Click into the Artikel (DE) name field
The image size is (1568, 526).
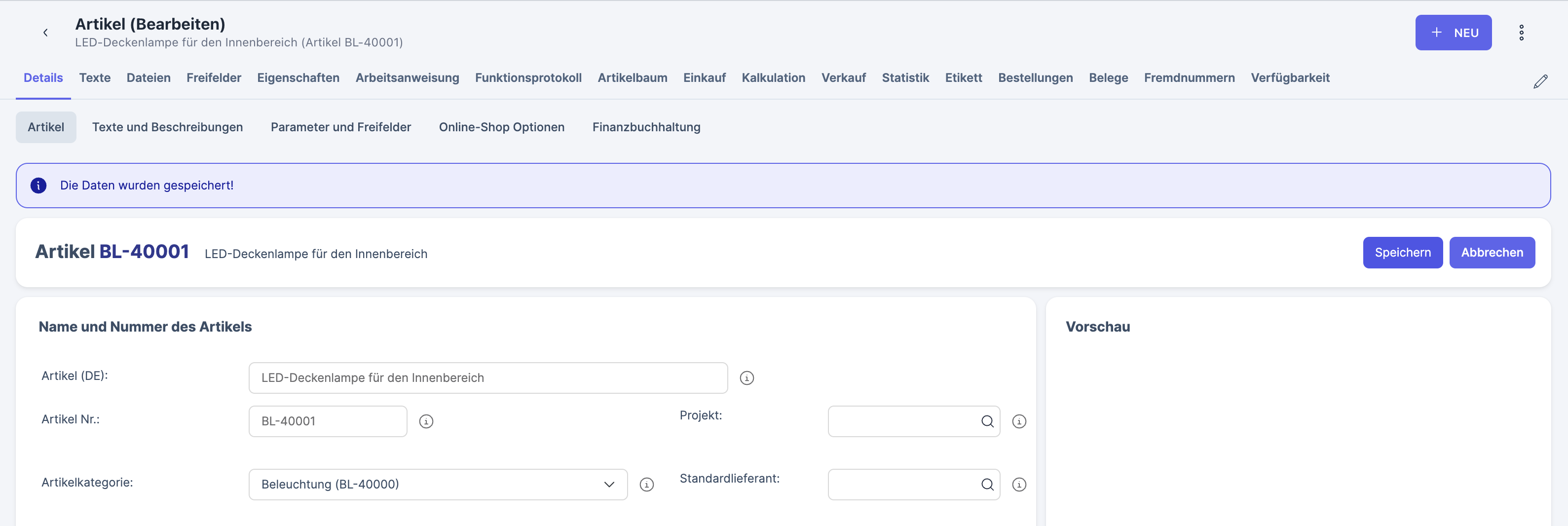pyautogui.click(x=487, y=378)
